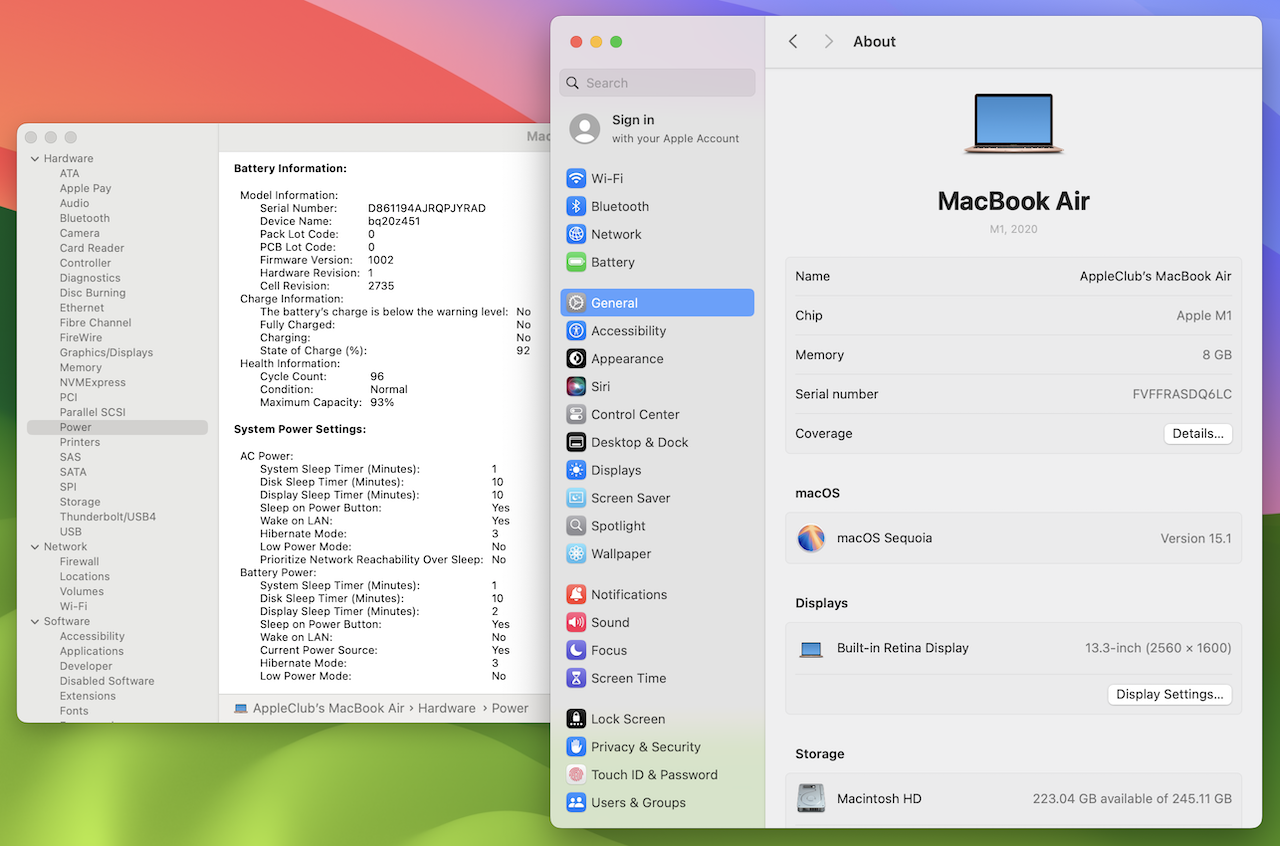Viewport: 1280px width, 846px height.
Task: Open the Spotlight magnifier icon
Action: pos(576,526)
